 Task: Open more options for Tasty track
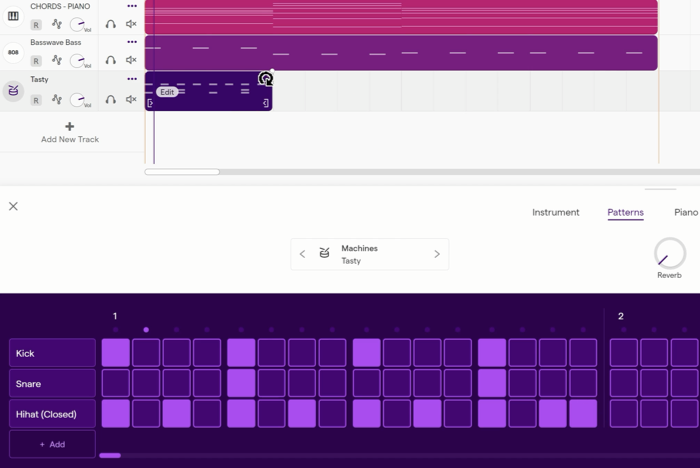[x=132, y=79]
